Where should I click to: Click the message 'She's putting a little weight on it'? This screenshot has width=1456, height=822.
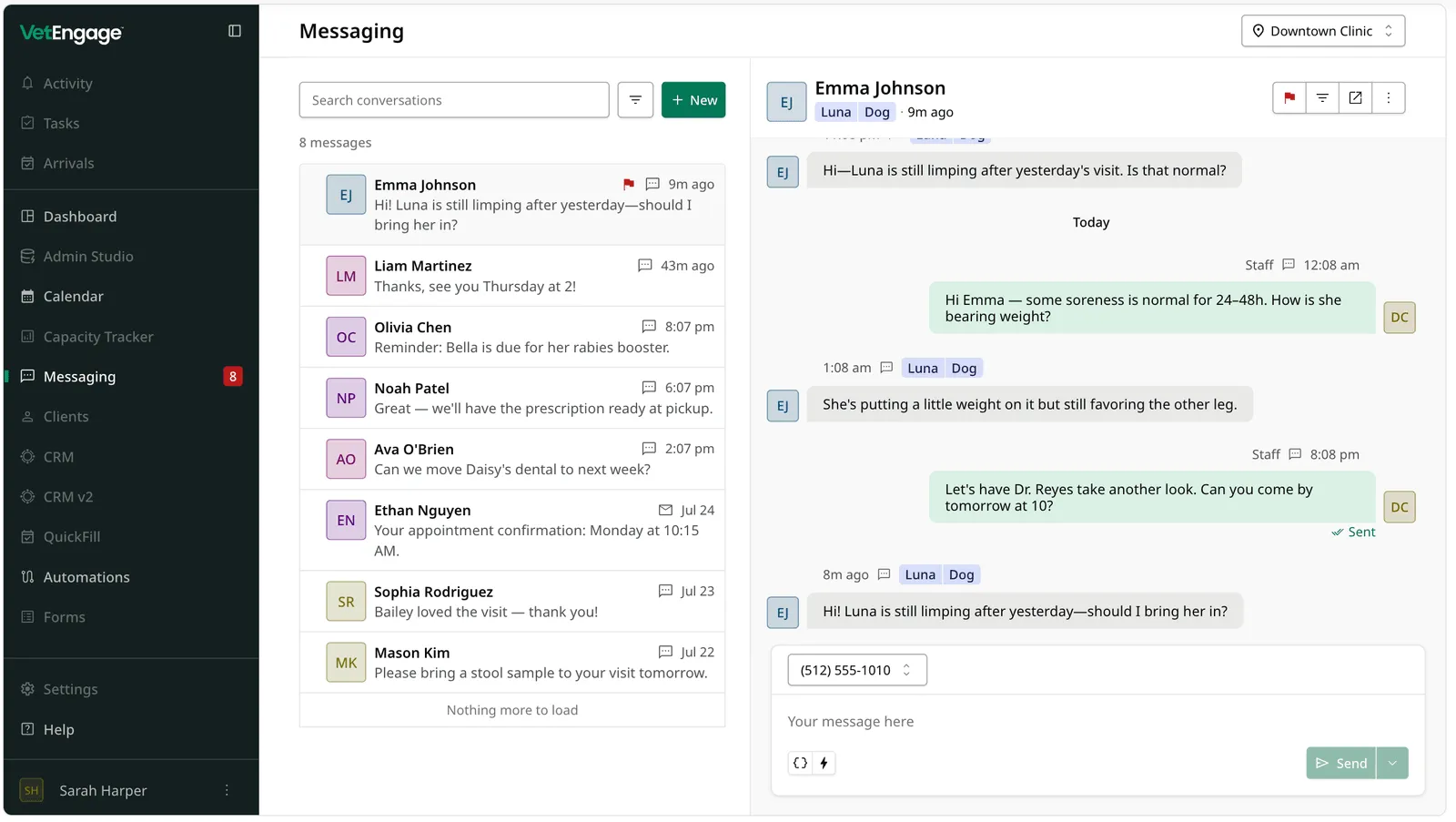pyautogui.click(x=1029, y=404)
